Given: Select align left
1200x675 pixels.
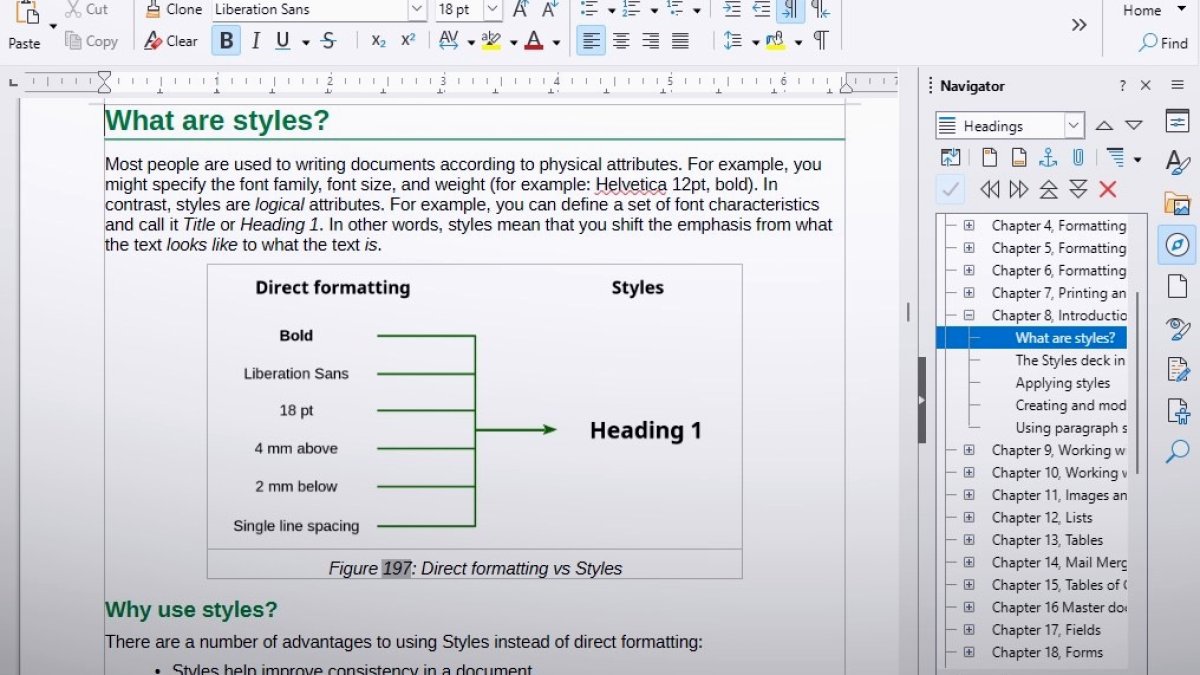Looking at the screenshot, I should (x=591, y=41).
